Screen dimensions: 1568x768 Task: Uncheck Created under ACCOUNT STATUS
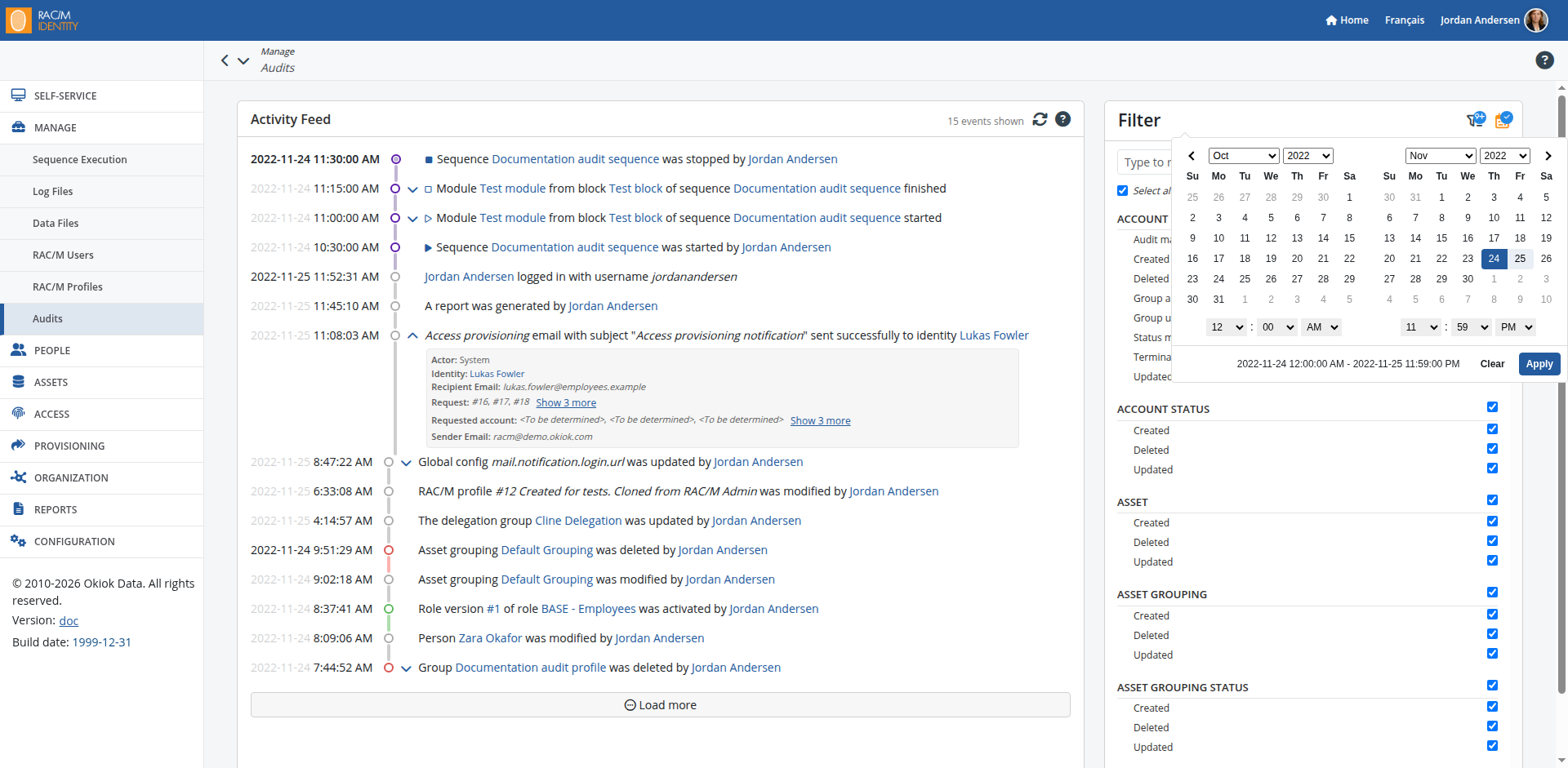coord(1492,429)
